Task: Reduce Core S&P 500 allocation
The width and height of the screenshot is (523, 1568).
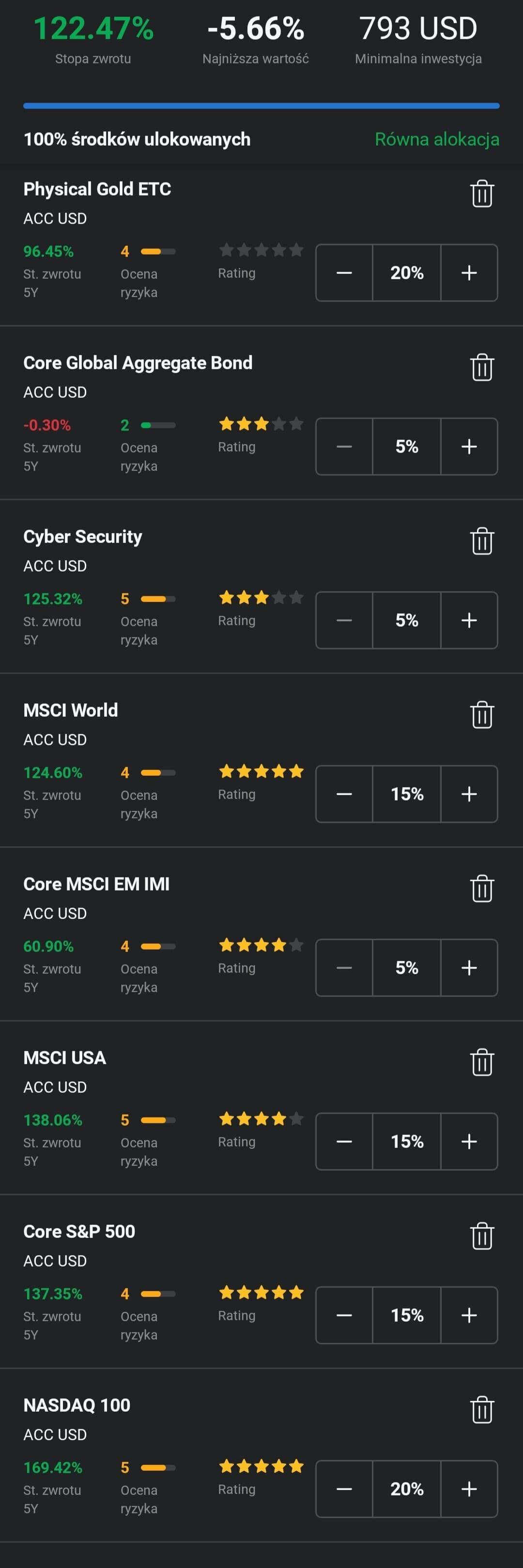Action: (344, 1315)
